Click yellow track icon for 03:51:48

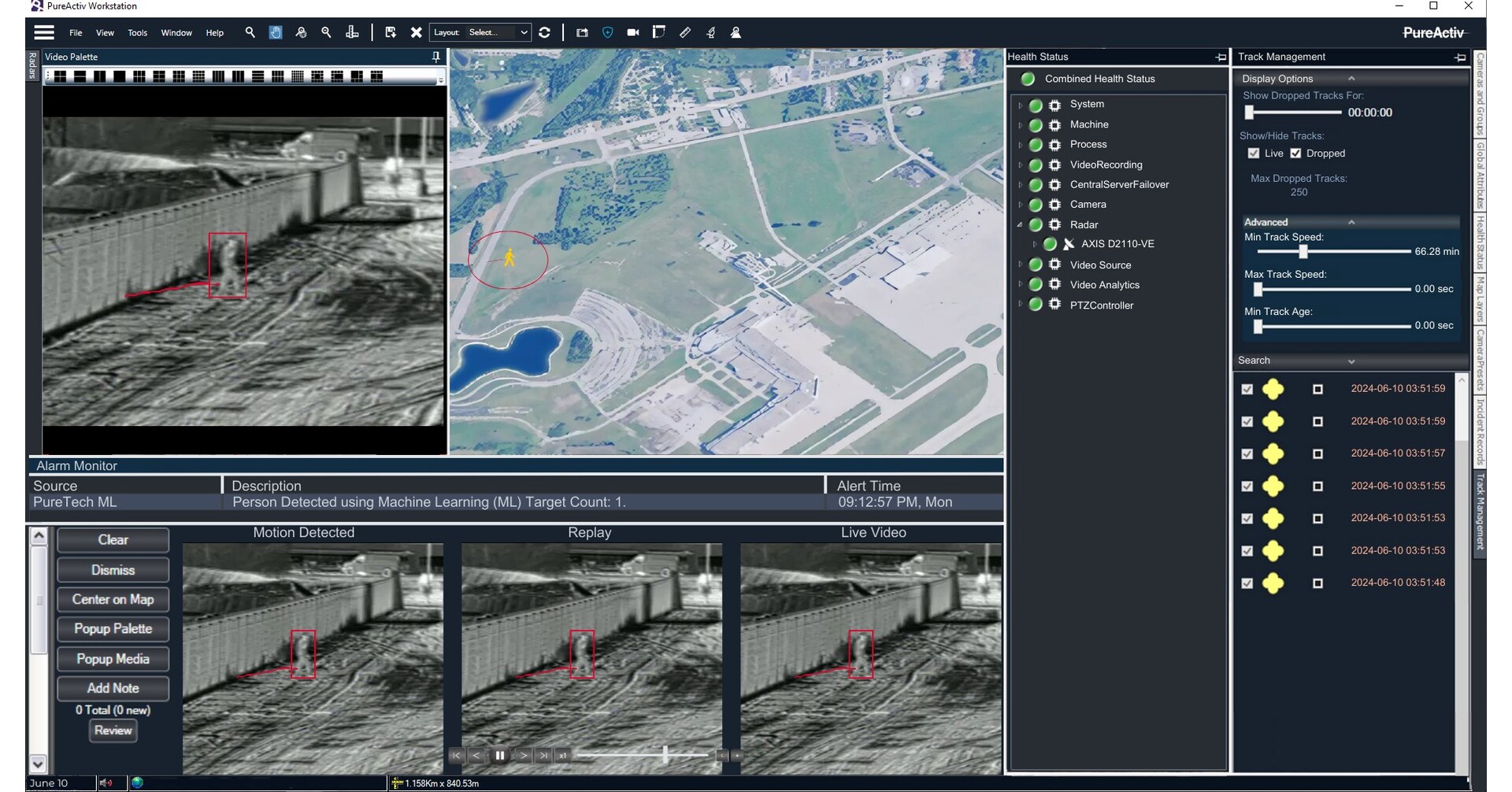pos(1273,583)
